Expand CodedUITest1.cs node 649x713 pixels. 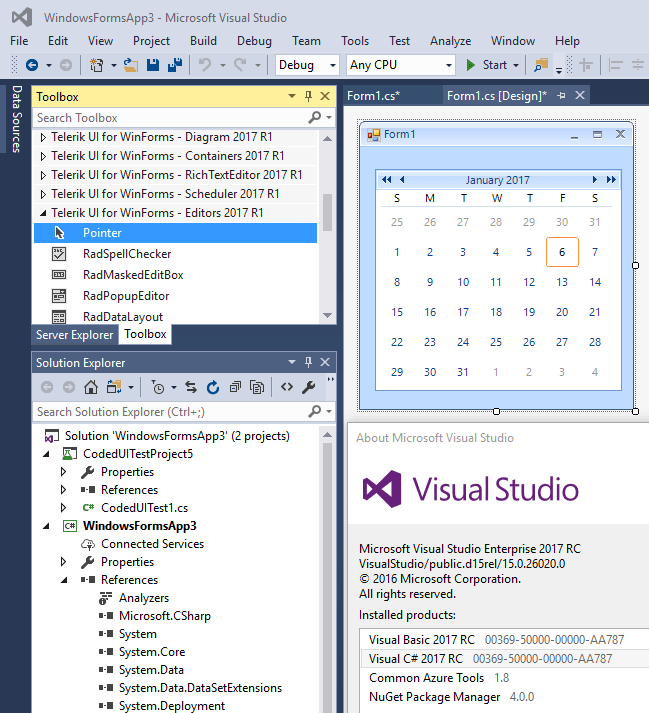[x=64, y=507]
